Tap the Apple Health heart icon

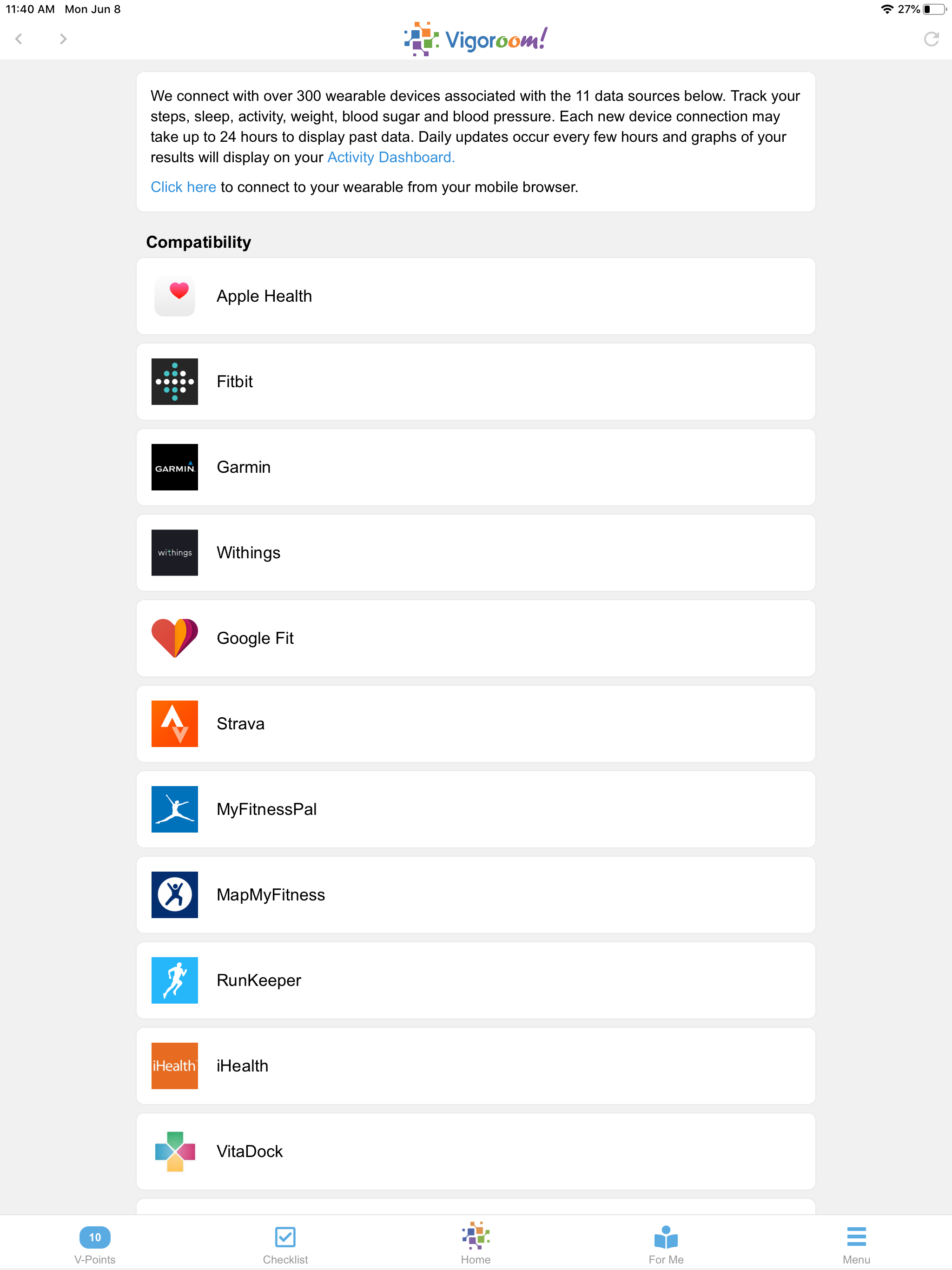click(175, 296)
